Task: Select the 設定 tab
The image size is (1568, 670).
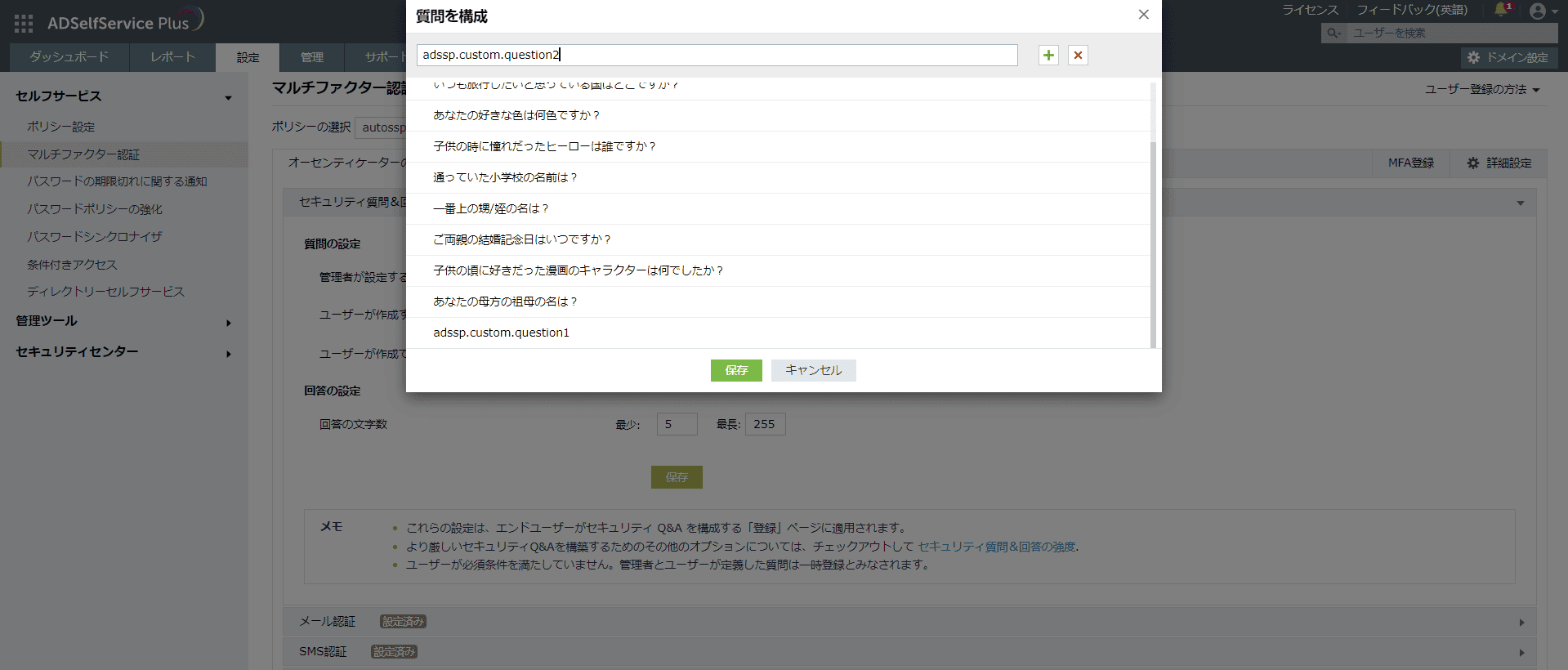Action: [248, 57]
